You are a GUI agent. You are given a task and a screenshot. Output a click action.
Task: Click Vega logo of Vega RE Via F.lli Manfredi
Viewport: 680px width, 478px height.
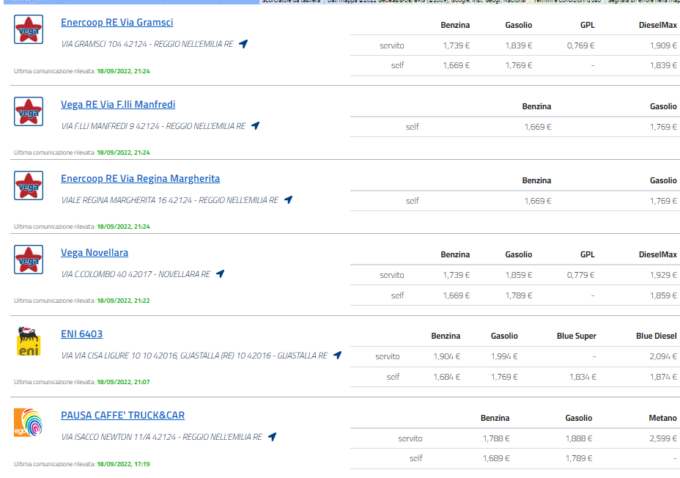coord(29,111)
